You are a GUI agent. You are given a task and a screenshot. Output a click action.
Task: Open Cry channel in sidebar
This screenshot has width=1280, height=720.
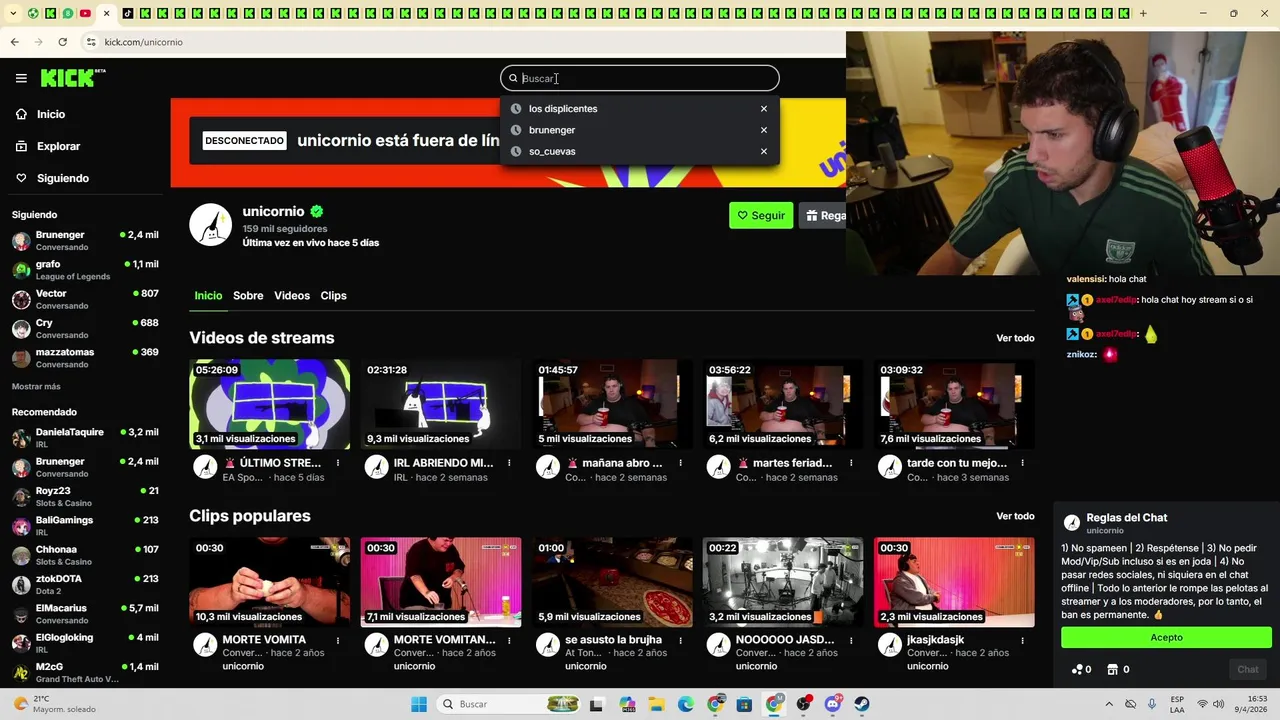85,329
